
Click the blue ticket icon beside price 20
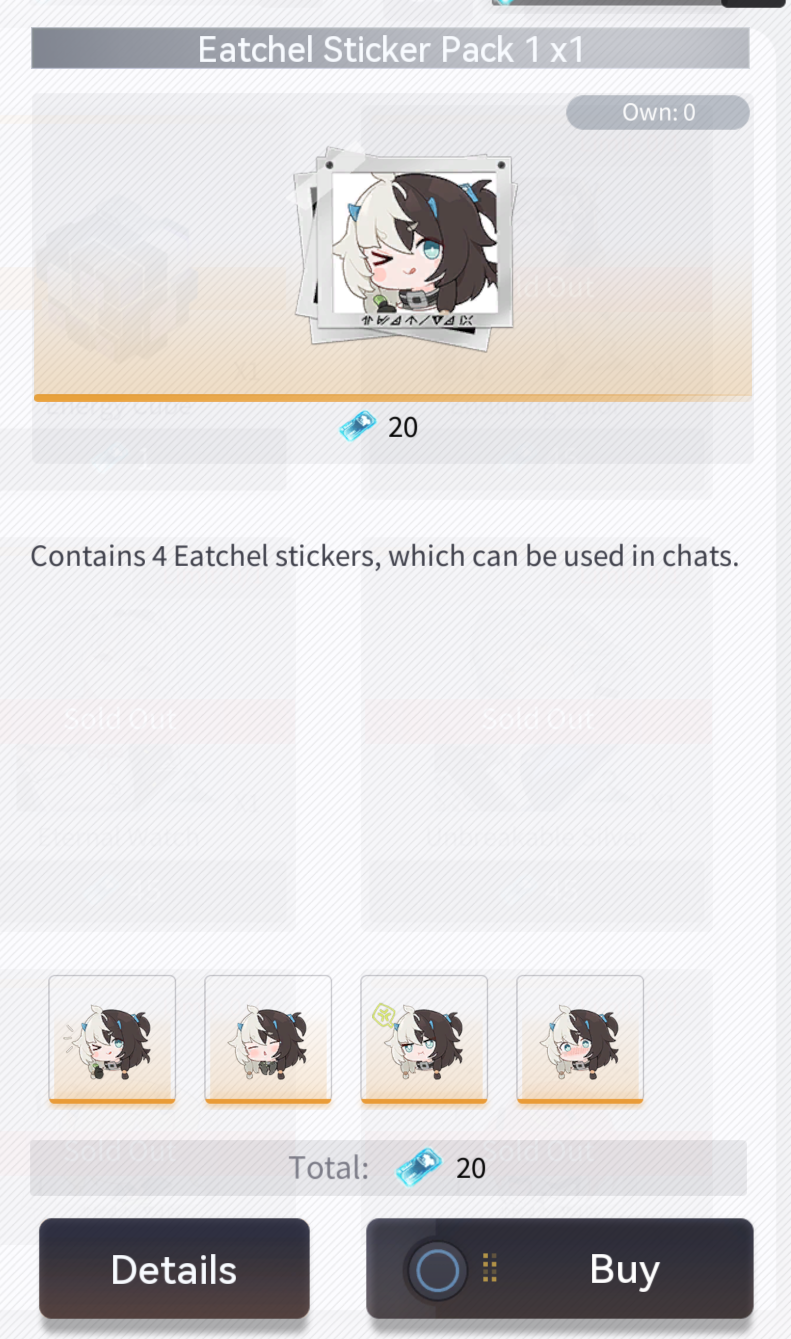[x=358, y=427]
